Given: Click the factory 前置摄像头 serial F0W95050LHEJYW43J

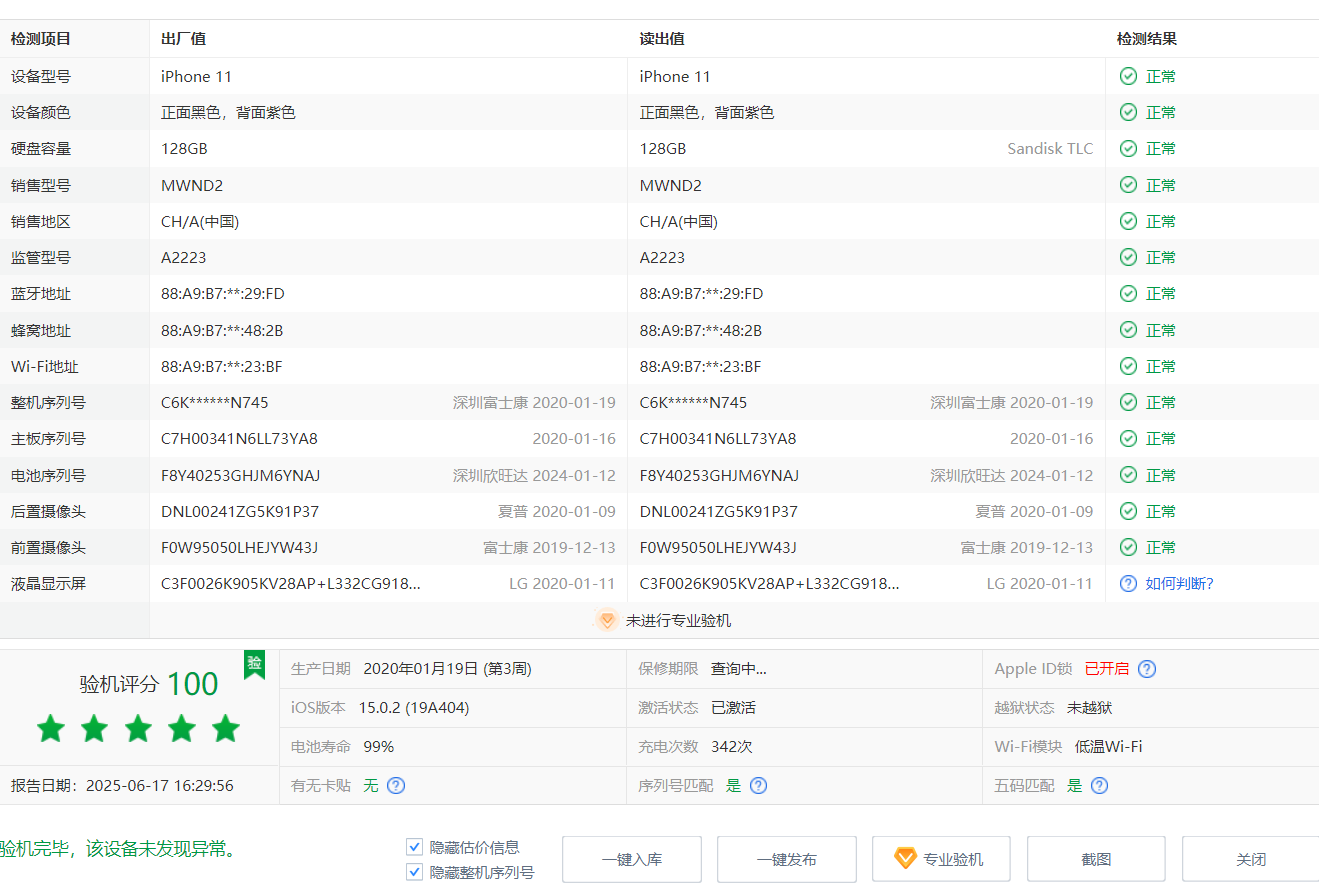Looking at the screenshot, I should pos(240,547).
